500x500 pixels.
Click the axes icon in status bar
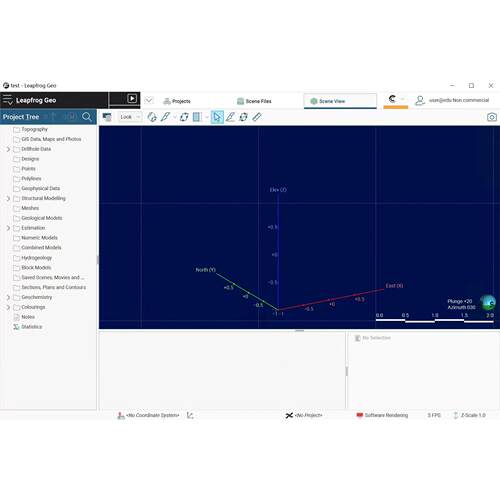(x=190, y=415)
